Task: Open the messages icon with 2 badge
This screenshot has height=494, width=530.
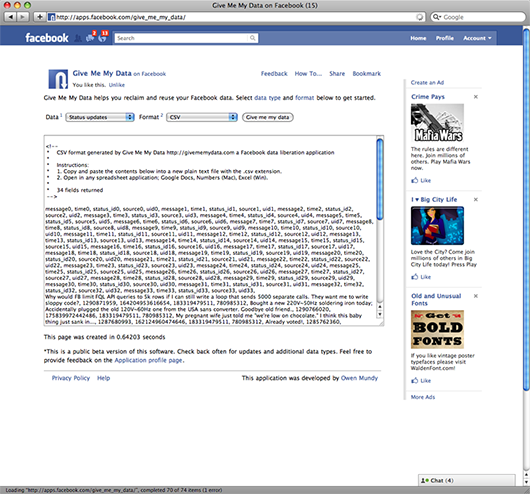Action: (91, 37)
